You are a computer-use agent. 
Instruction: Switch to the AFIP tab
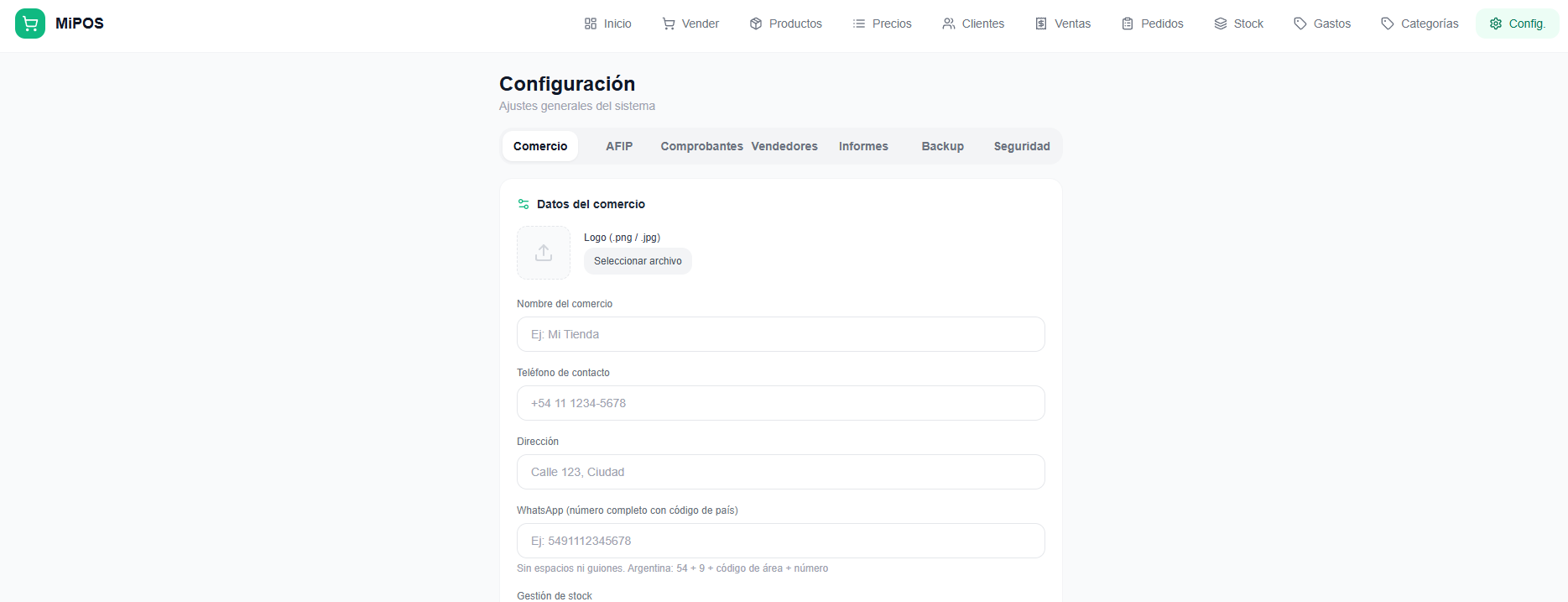[x=619, y=146]
